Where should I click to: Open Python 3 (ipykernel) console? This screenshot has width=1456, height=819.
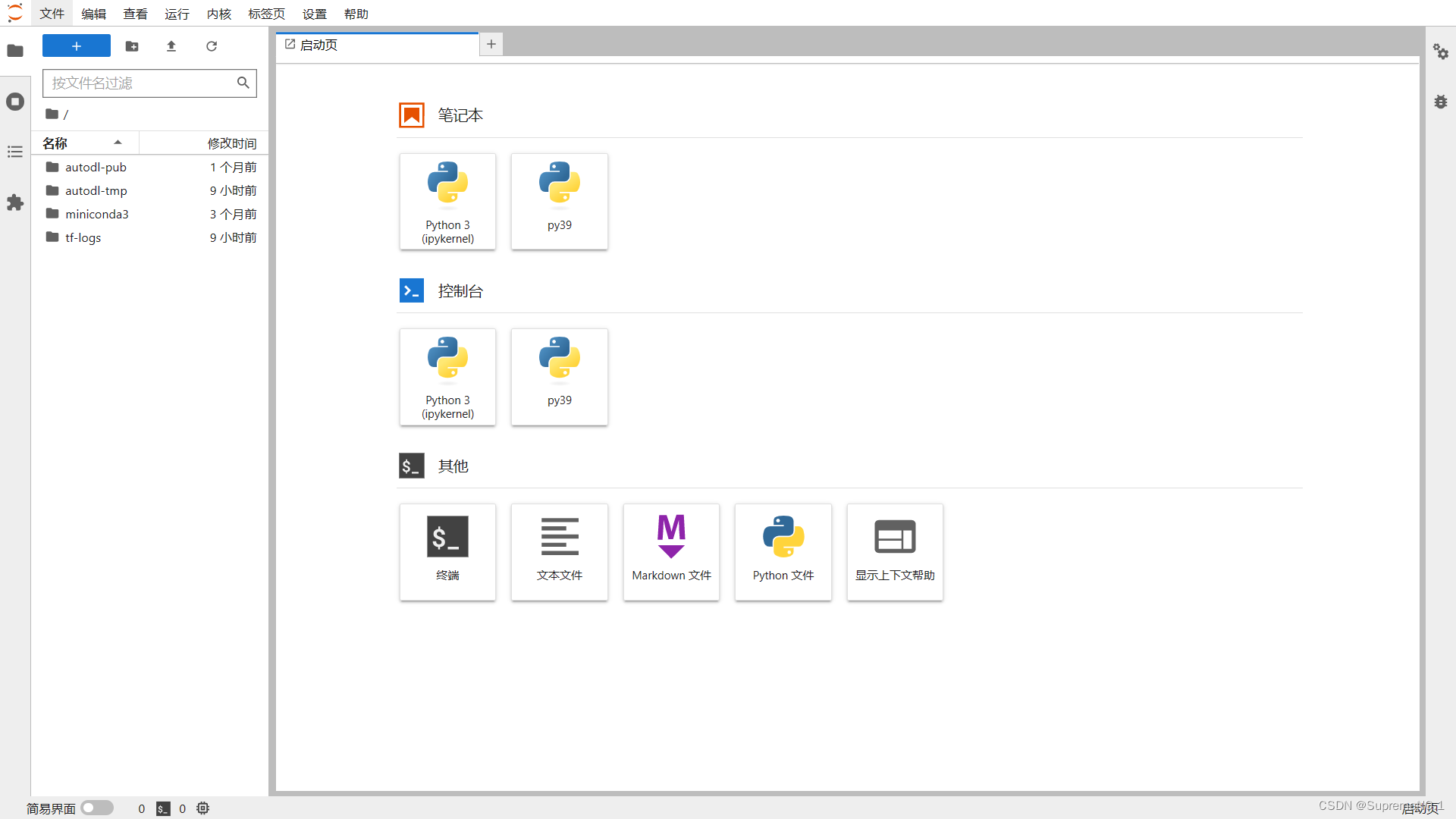[x=447, y=377]
